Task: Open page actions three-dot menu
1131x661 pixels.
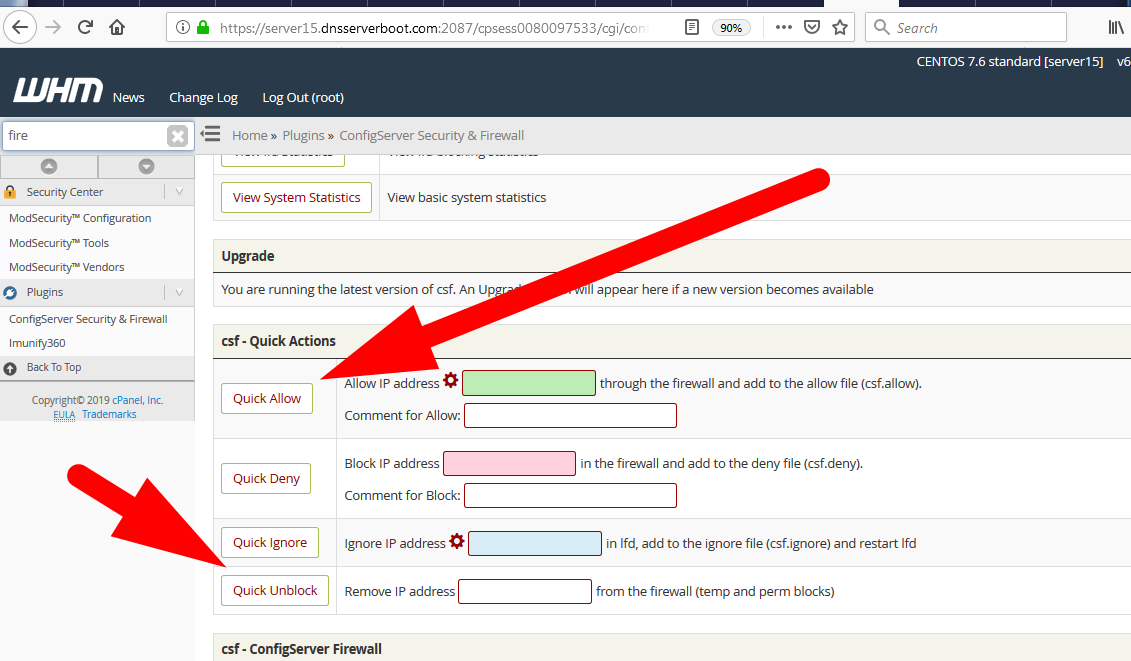Action: click(x=783, y=27)
